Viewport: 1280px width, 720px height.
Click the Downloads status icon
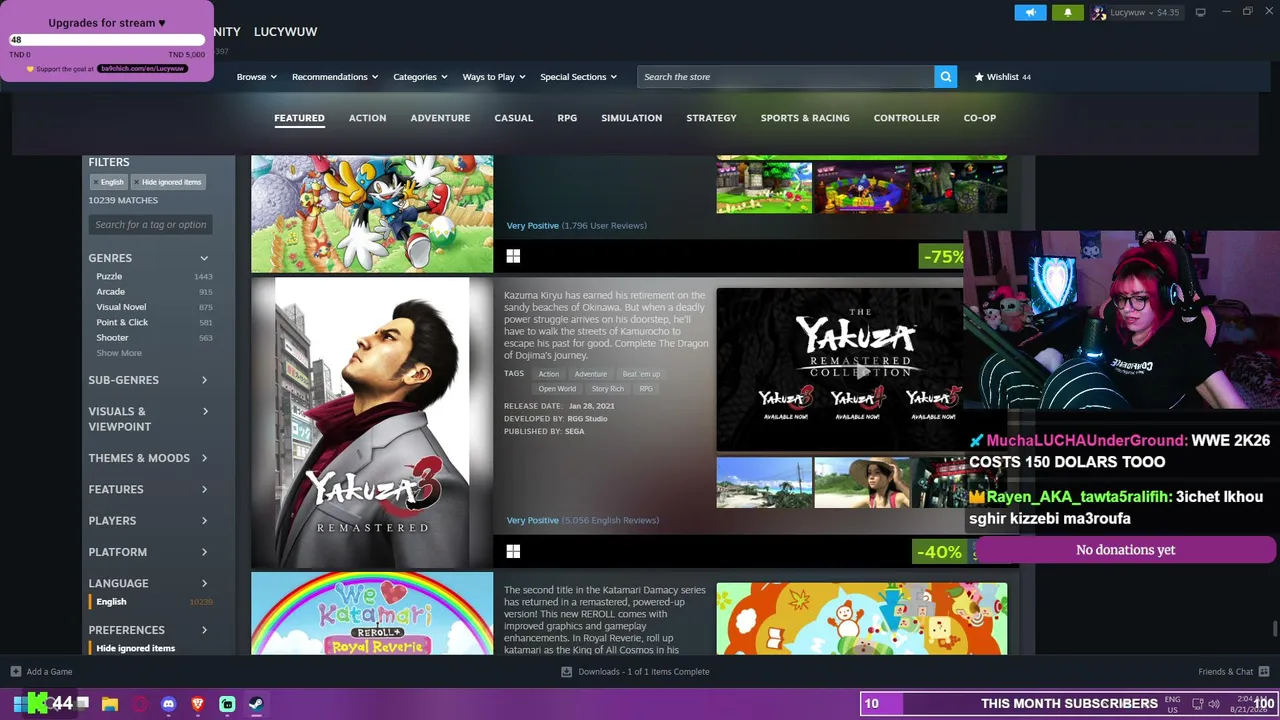pos(566,672)
